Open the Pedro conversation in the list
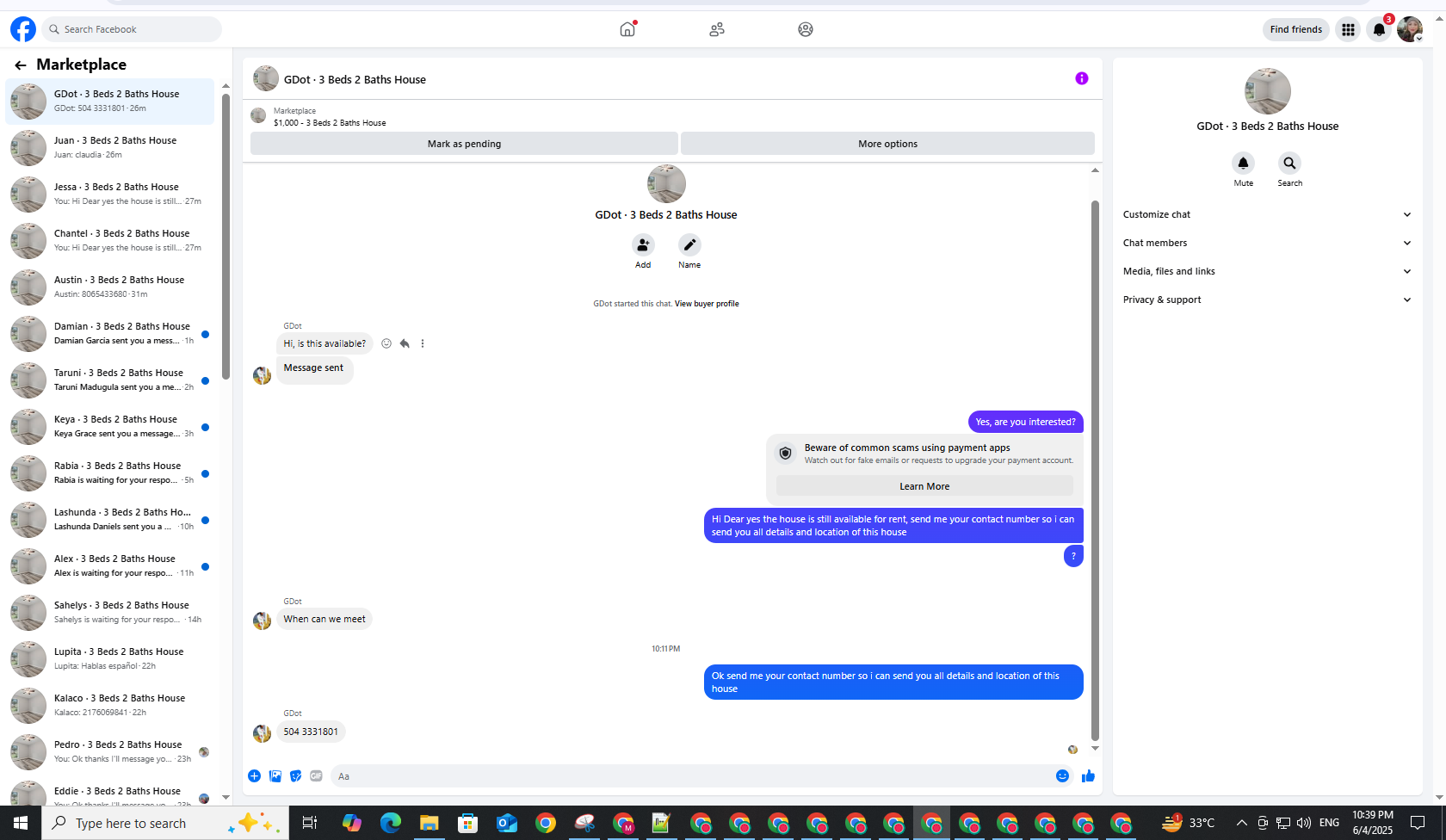This screenshot has height=840, width=1446. pos(110,752)
